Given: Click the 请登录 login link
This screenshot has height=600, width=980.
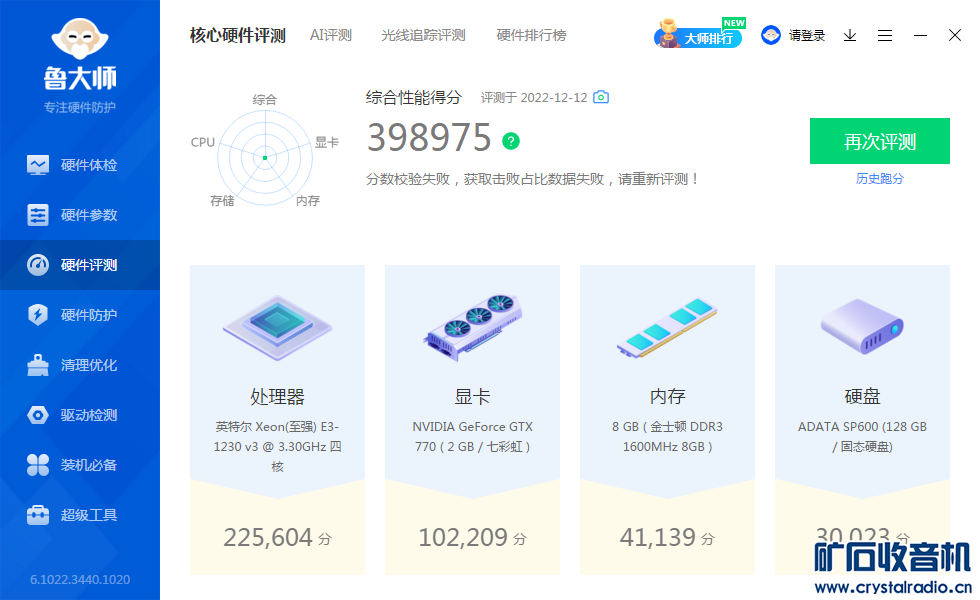Looking at the screenshot, I should tap(807, 36).
